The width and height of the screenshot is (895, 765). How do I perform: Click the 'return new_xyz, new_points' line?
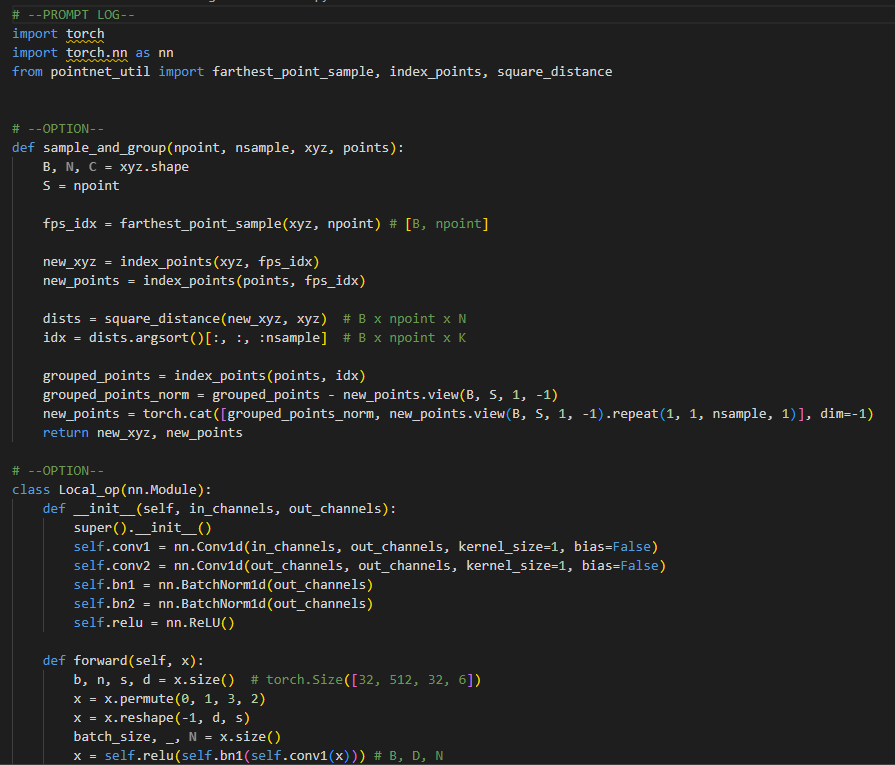pyautogui.click(x=143, y=433)
